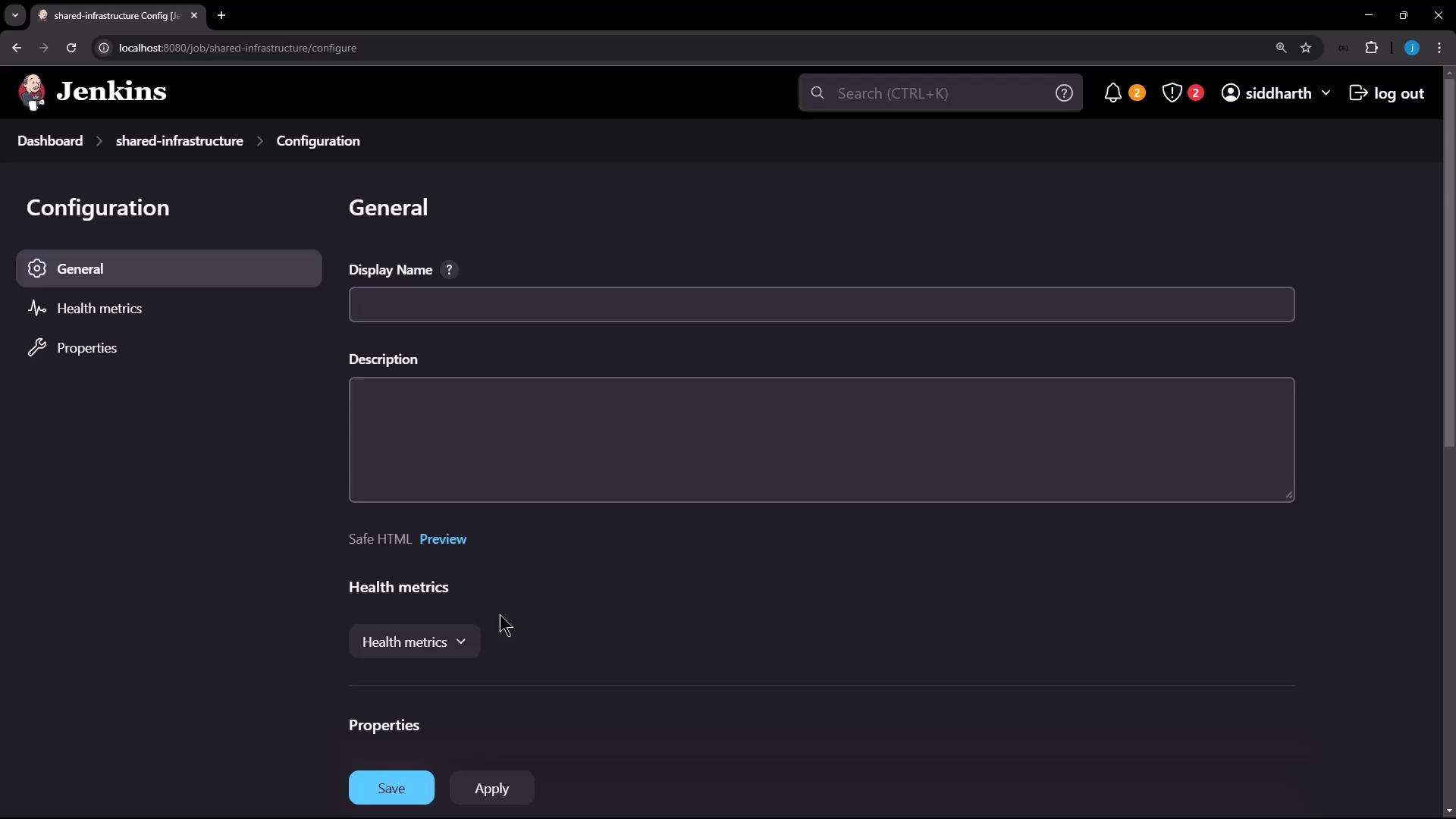Open security warnings shield icon
The image size is (1456, 819).
click(1172, 93)
